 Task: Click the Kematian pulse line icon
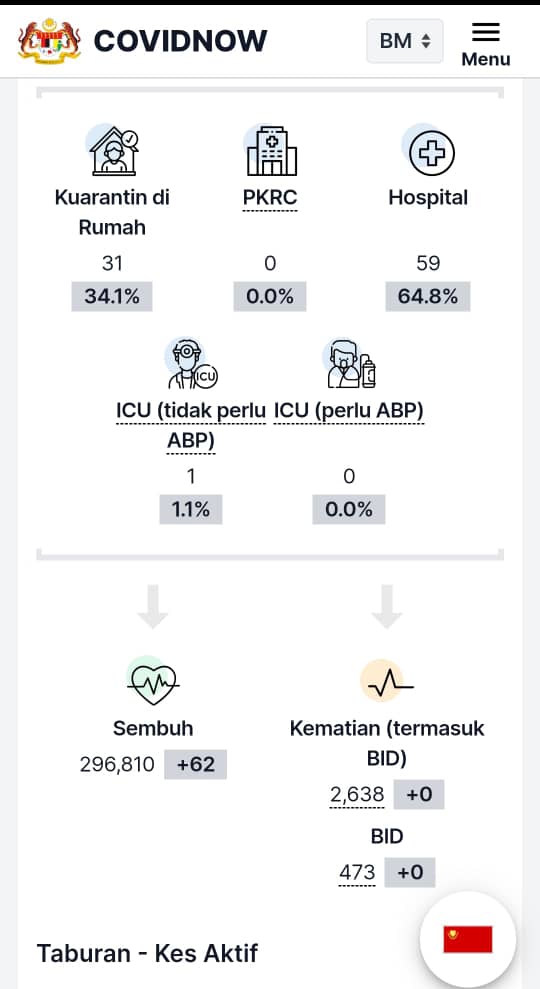(387, 681)
